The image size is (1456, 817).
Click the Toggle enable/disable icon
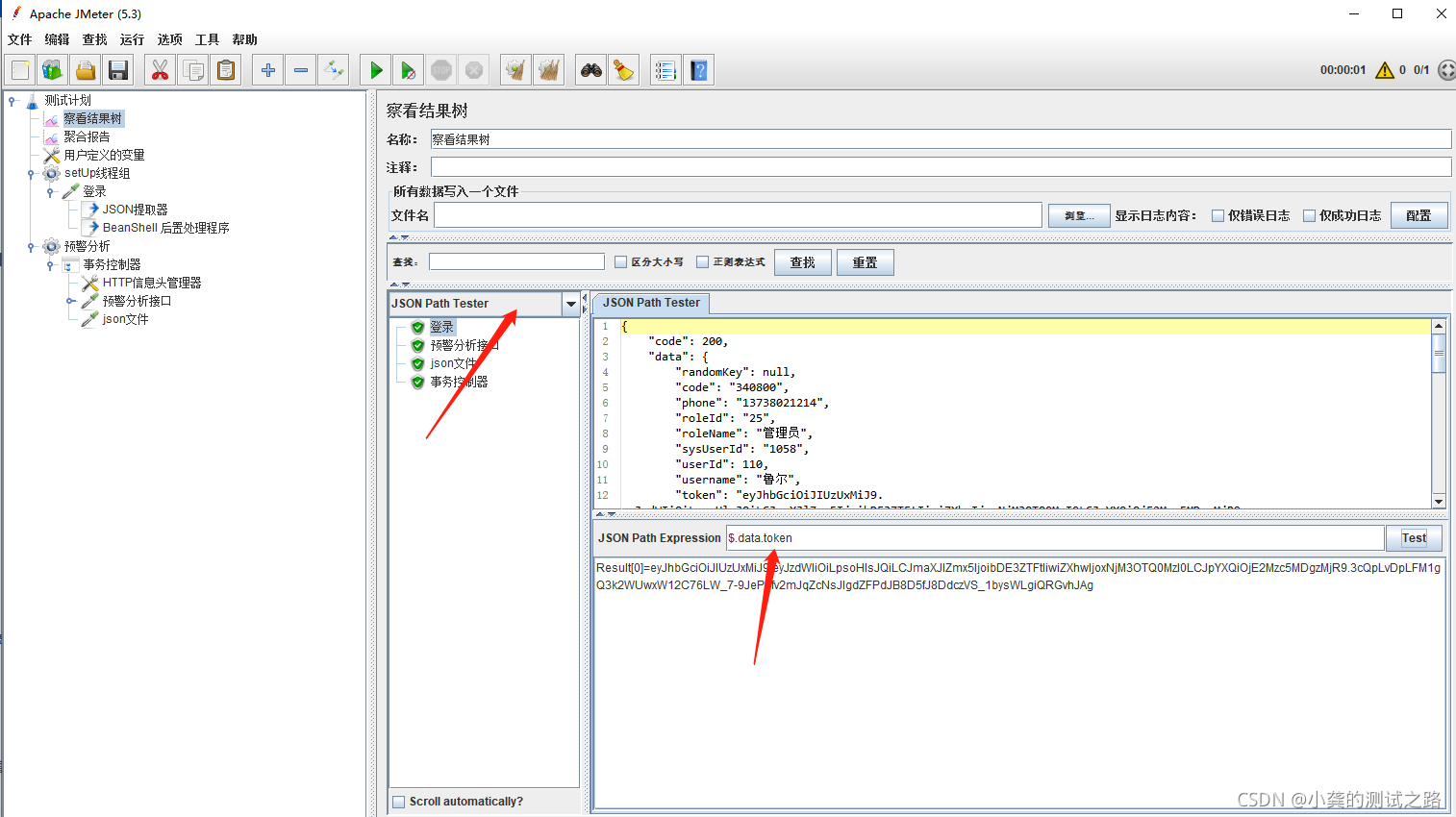[x=334, y=70]
